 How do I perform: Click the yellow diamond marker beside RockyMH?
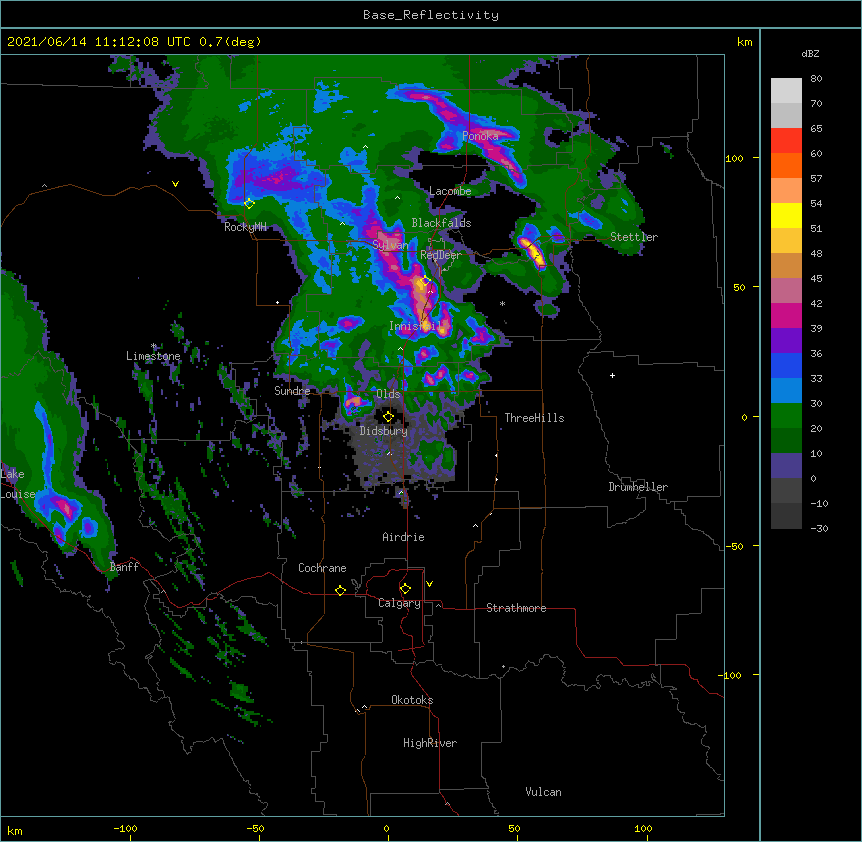click(x=249, y=204)
